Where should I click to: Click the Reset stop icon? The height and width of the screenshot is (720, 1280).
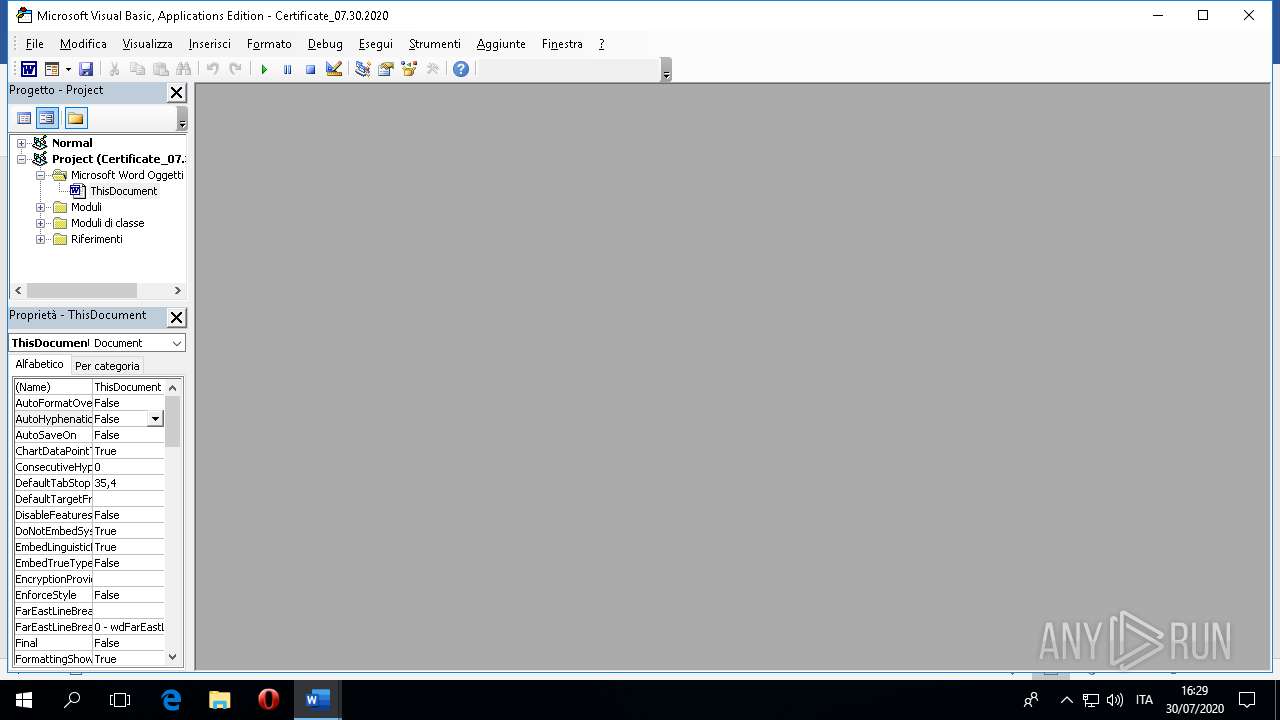(310, 69)
